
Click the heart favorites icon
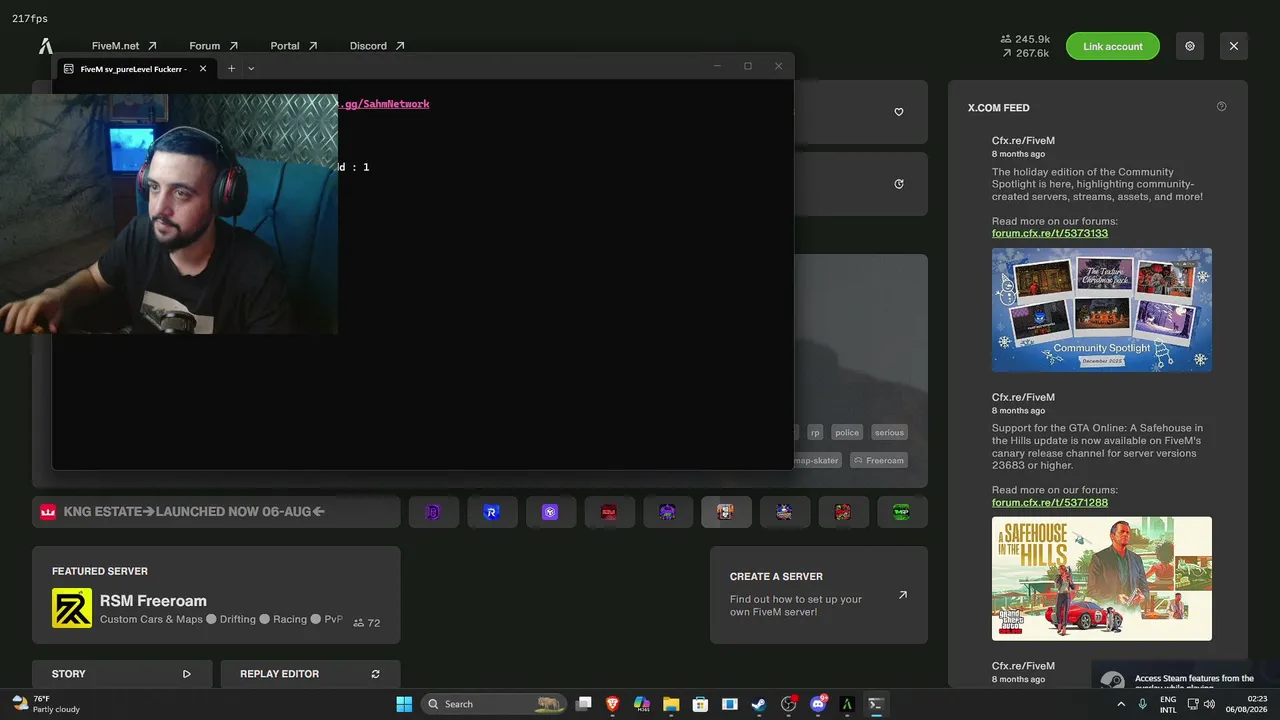click(899, 112)
